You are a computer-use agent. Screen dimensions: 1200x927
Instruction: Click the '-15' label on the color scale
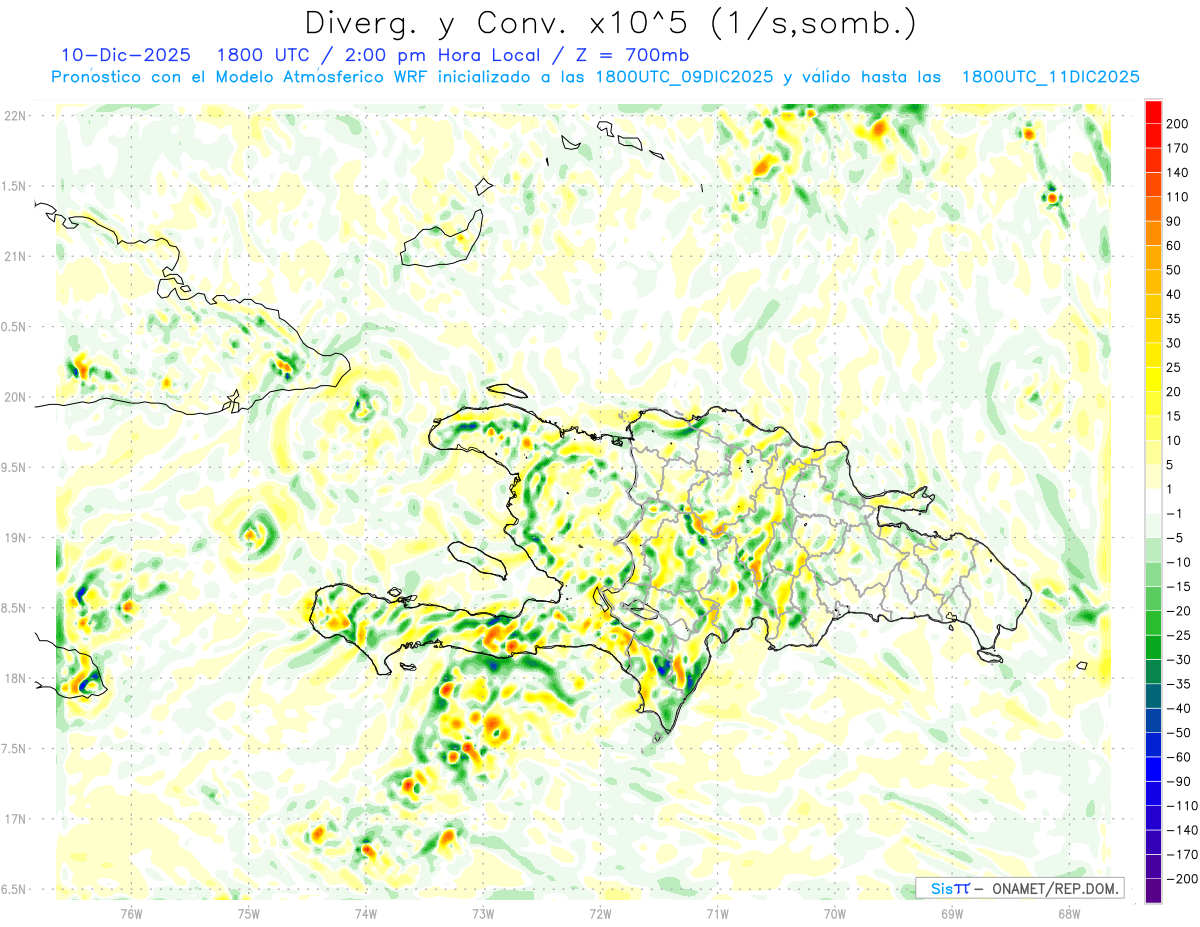[1181, 587]
